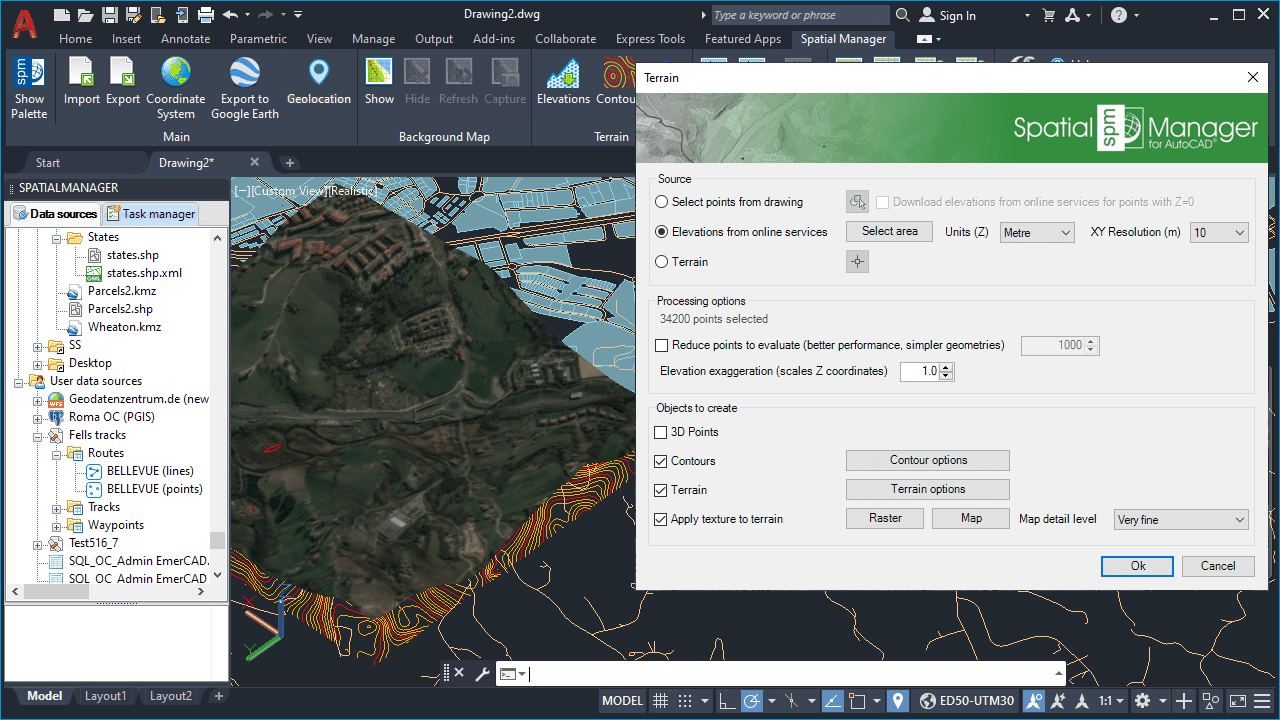Screen dimensions: 1280x720
Task: Select the 'Select points from drawing' radio button
Action: [661, 202]
